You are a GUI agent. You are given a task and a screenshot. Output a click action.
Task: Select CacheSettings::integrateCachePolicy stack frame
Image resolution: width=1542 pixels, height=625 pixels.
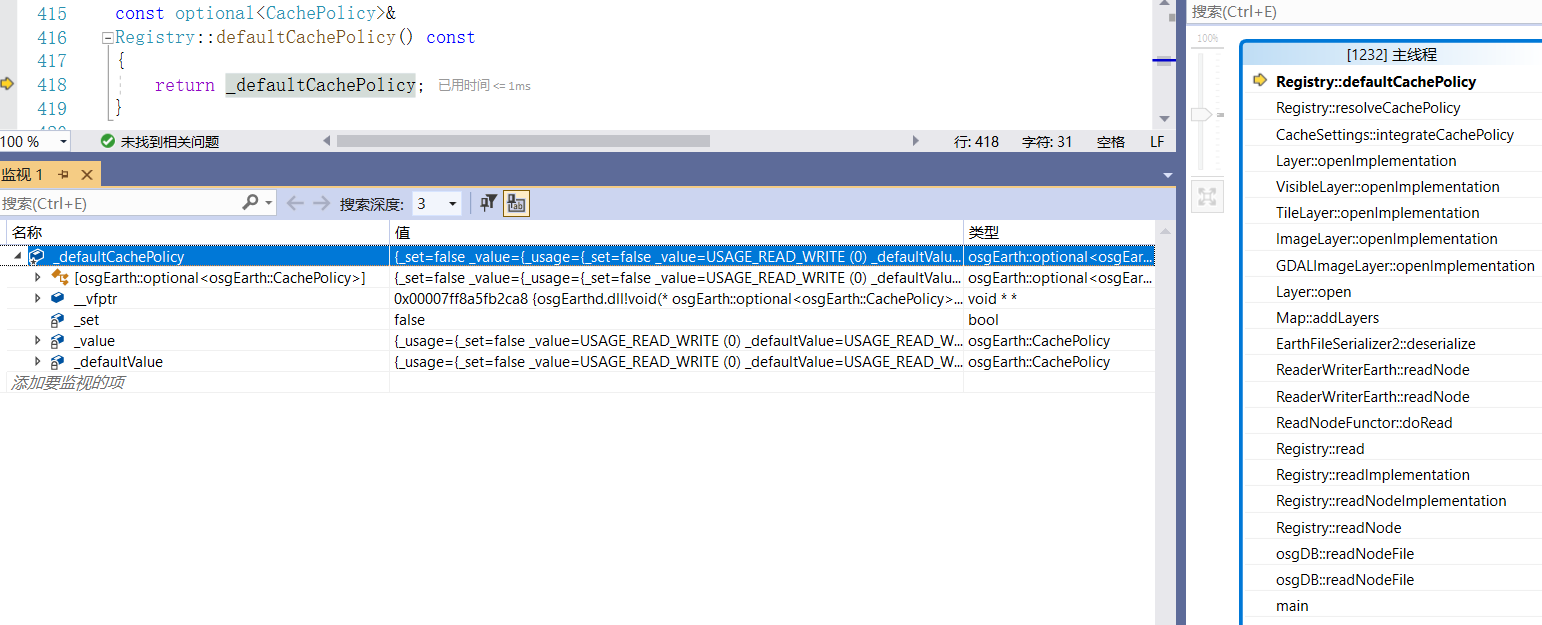coord(1395,135)
